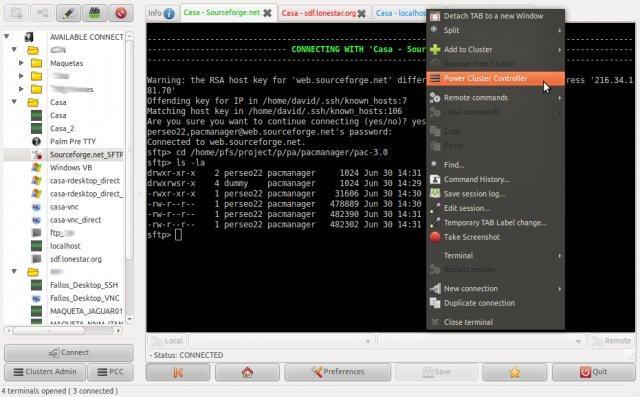Screen dimensions: 640x397
Task: Select localhost connection in tree
Action: pos(65,246)
